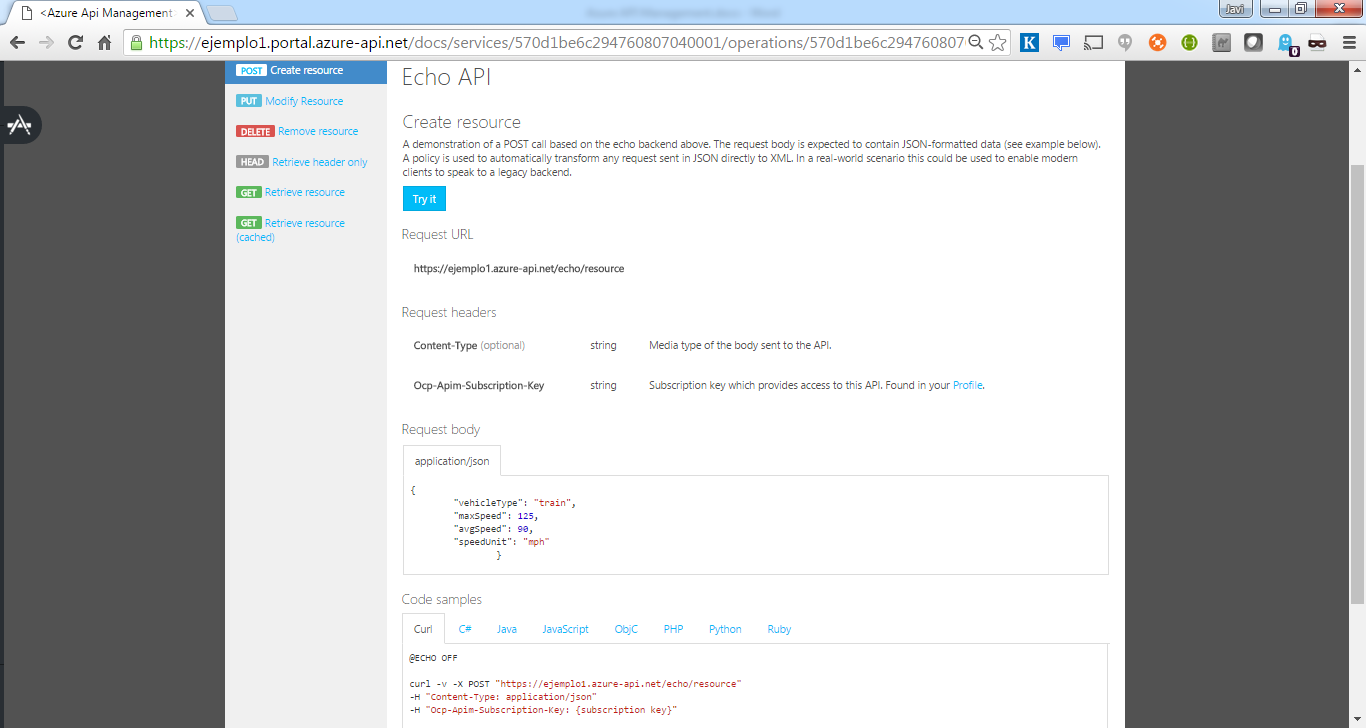Open Chrome's hamburger menu

tap(1347, 42)
